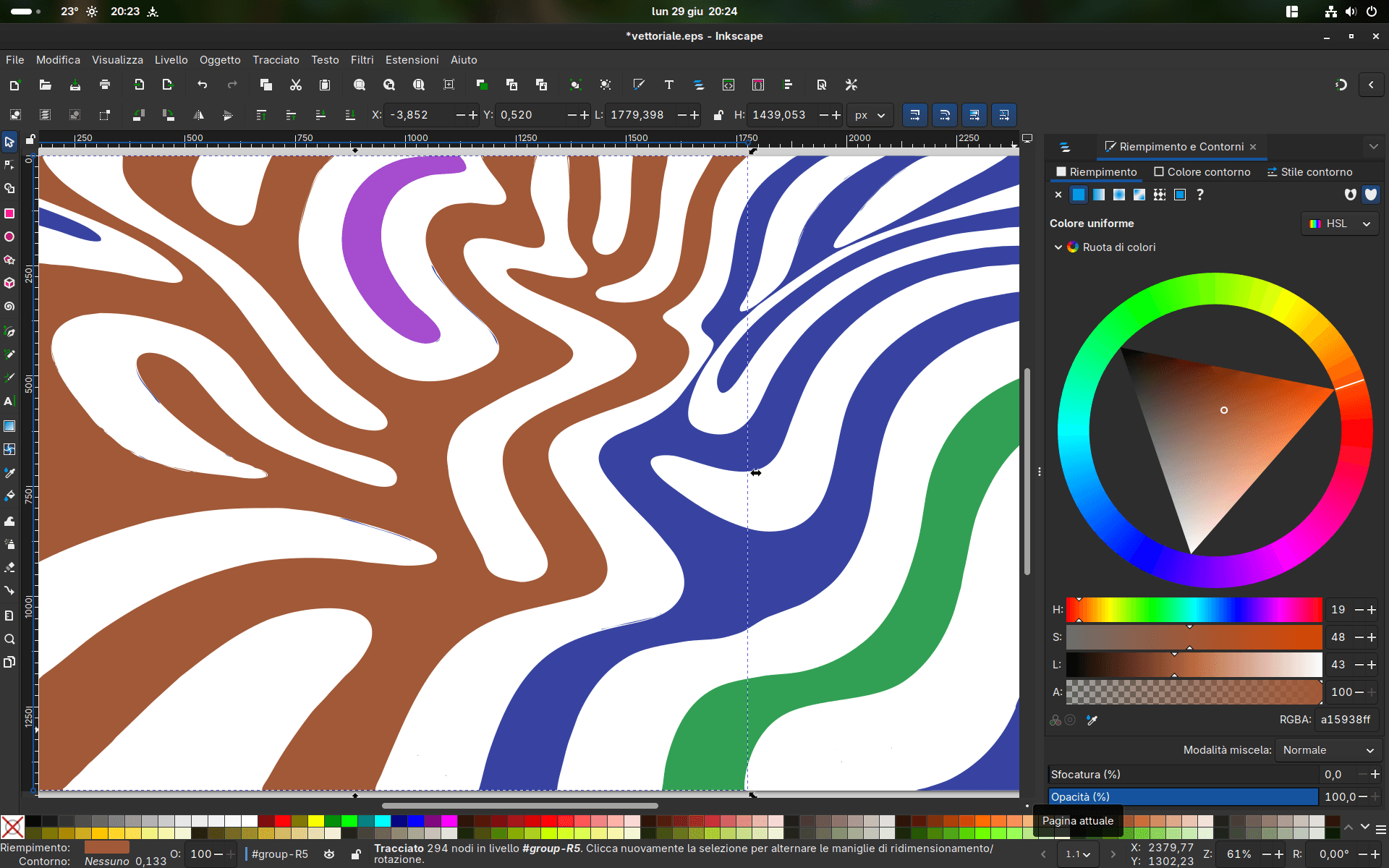Click the Print icon
Screen dimensions: 1389x868
pyautogui.click(x=105, y=85)
